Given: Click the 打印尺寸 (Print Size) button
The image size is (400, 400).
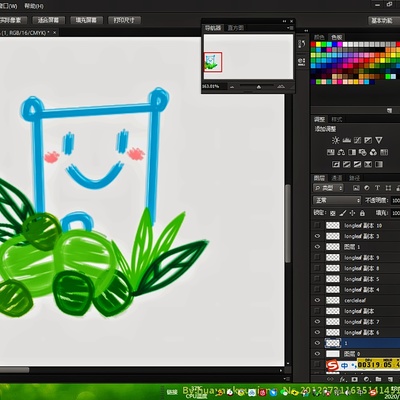Looking at the screenshot, I should coord(124,20).
